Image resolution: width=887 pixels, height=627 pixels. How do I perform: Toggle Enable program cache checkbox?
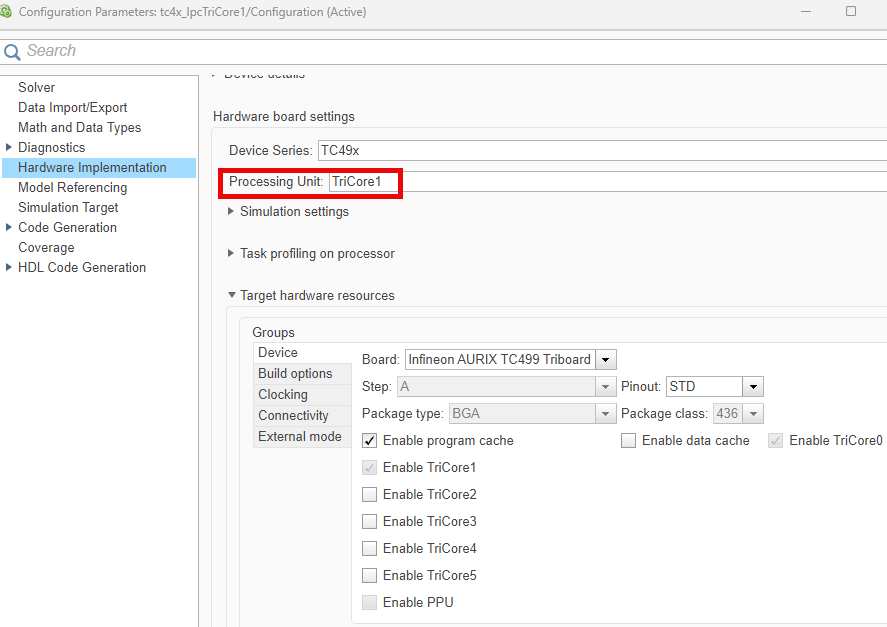370,441
